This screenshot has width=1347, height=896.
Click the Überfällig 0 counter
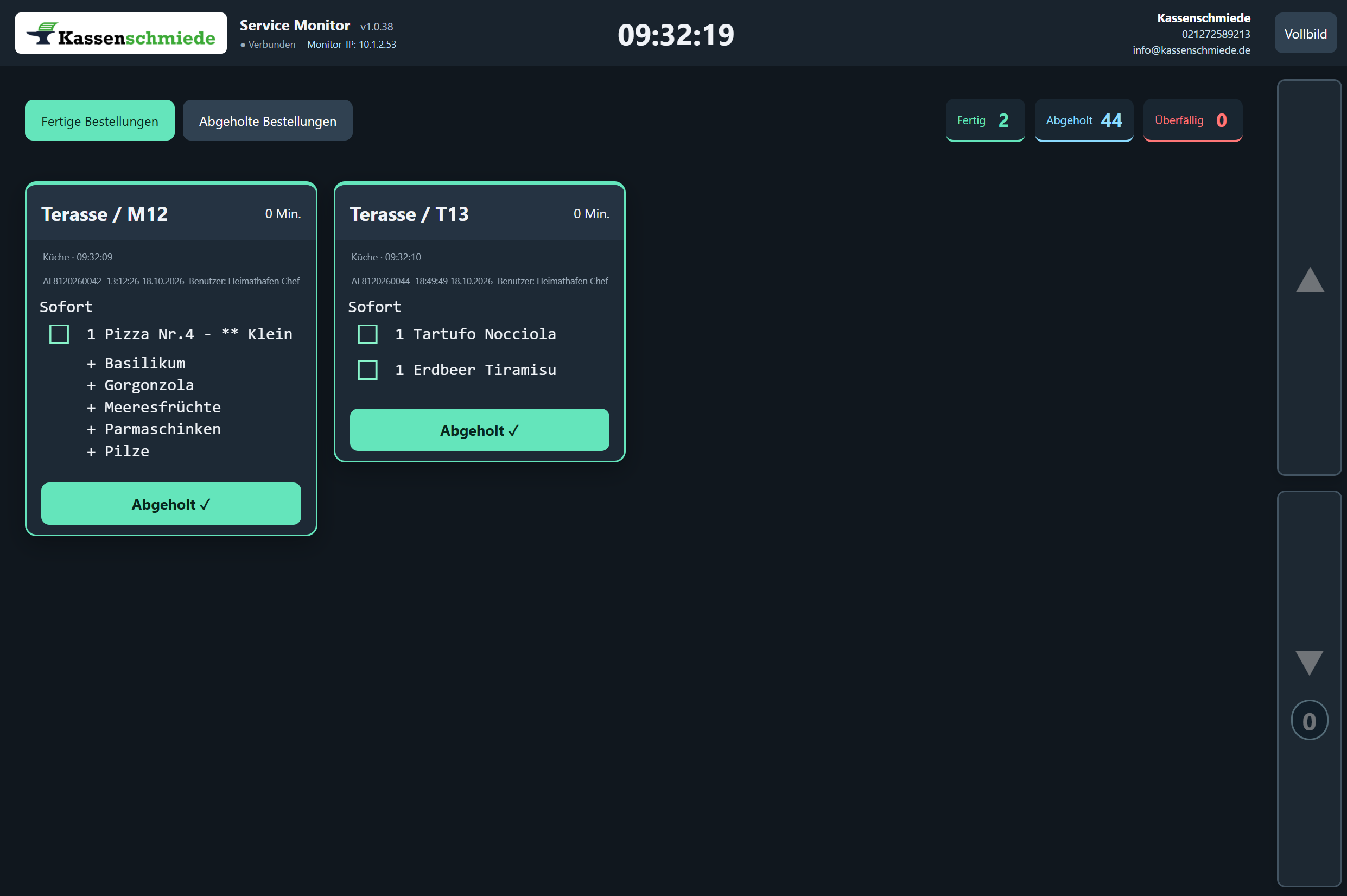click(x=1193, y=120)
